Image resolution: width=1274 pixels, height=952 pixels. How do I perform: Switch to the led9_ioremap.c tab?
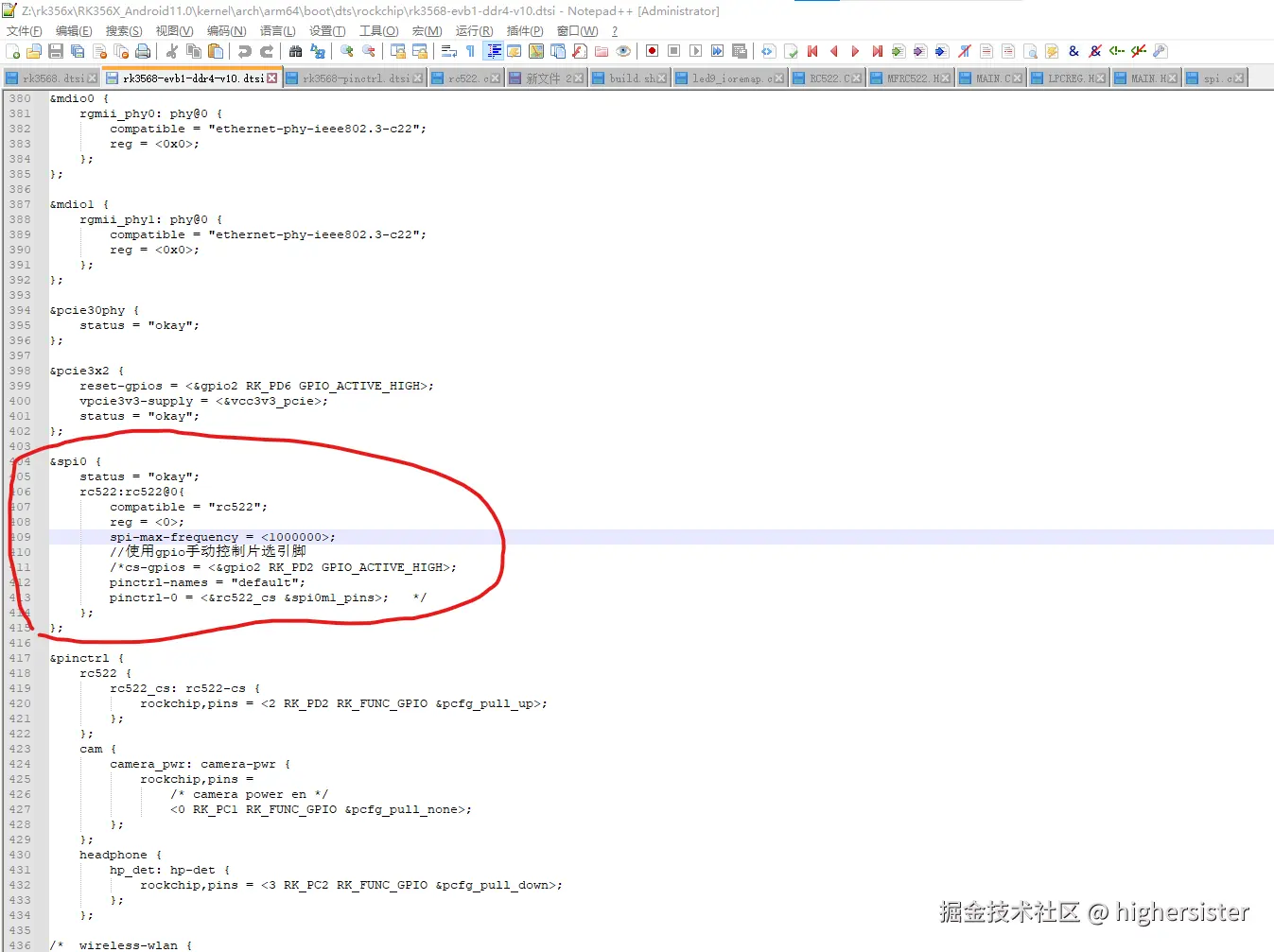(731, 78)
